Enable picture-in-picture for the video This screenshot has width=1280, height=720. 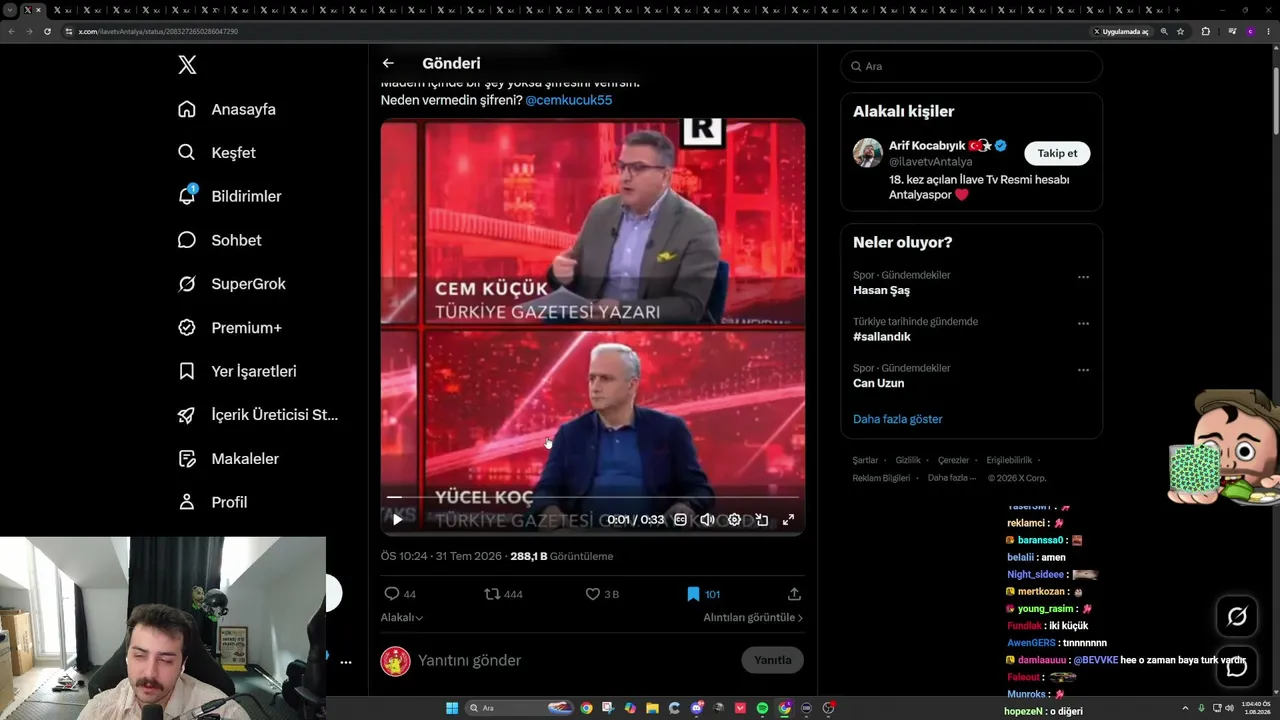[x=761, y=519]
